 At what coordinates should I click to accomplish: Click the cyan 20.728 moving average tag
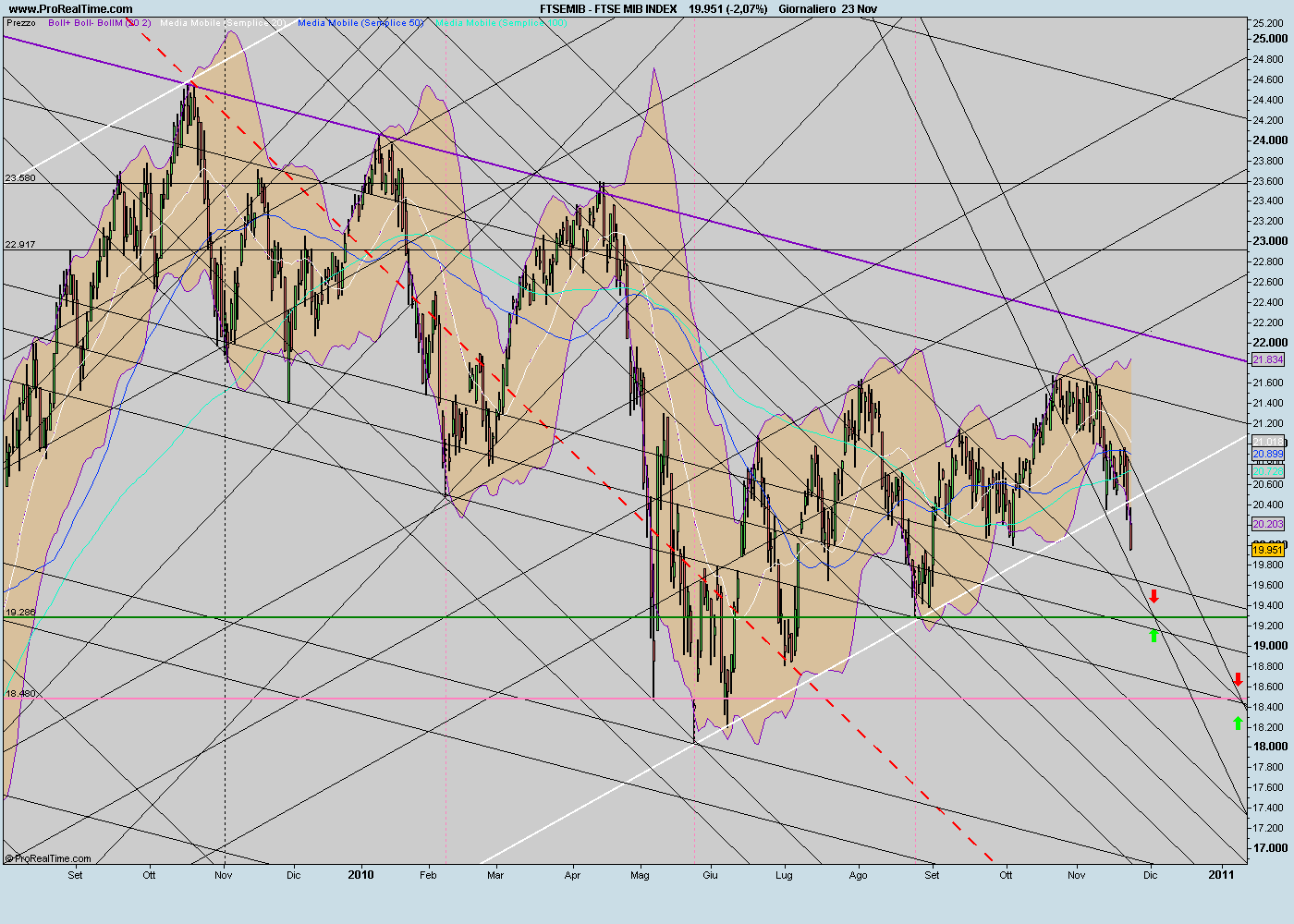(1268, 471)
